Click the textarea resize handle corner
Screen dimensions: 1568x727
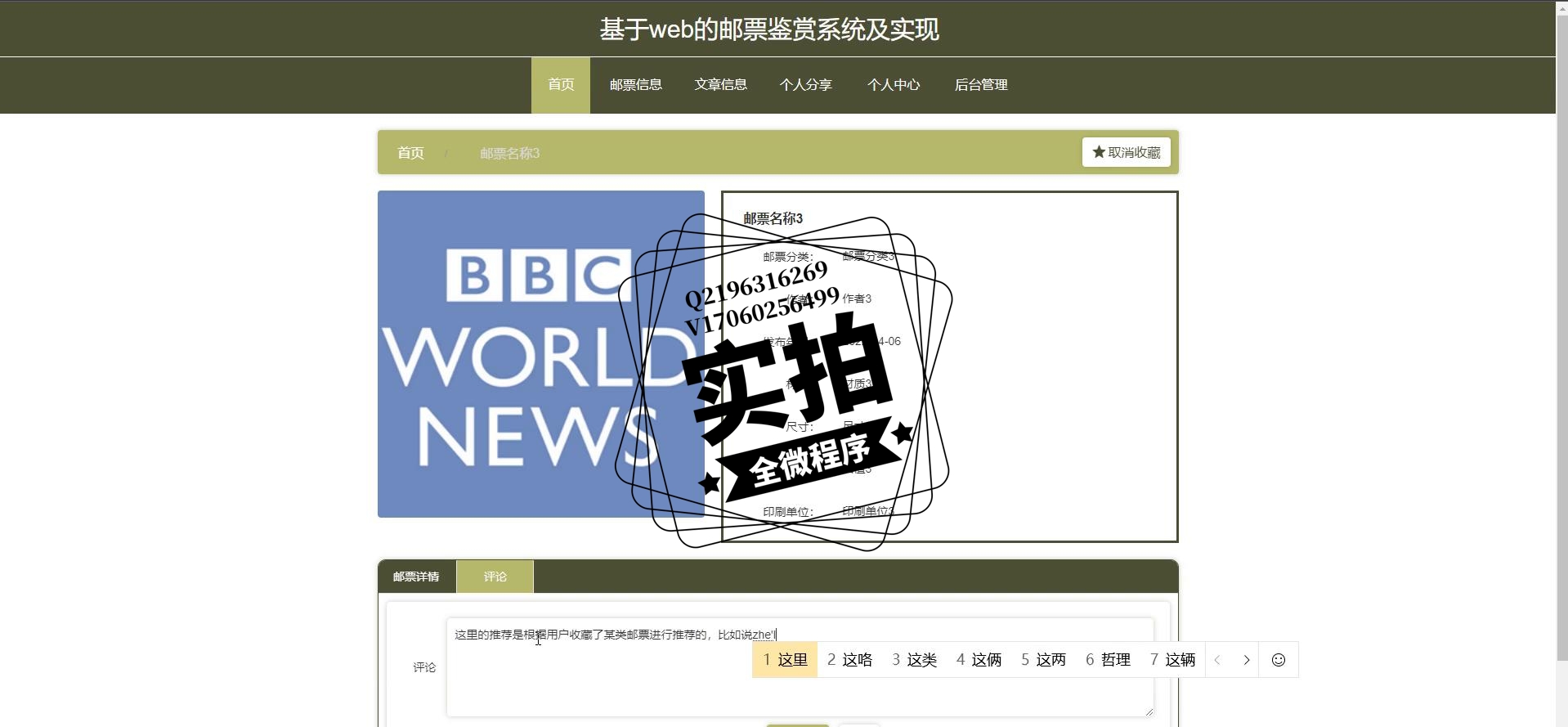[x=1149, y=712]
